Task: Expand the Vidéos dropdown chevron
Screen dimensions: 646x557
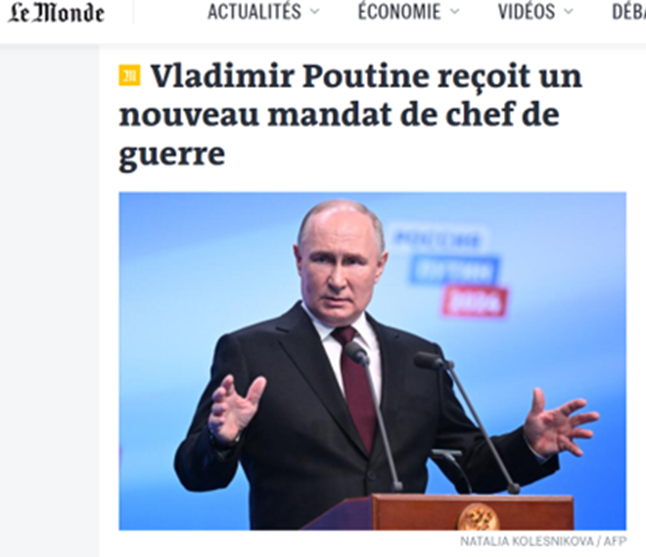Action: [x=569, y=12]
